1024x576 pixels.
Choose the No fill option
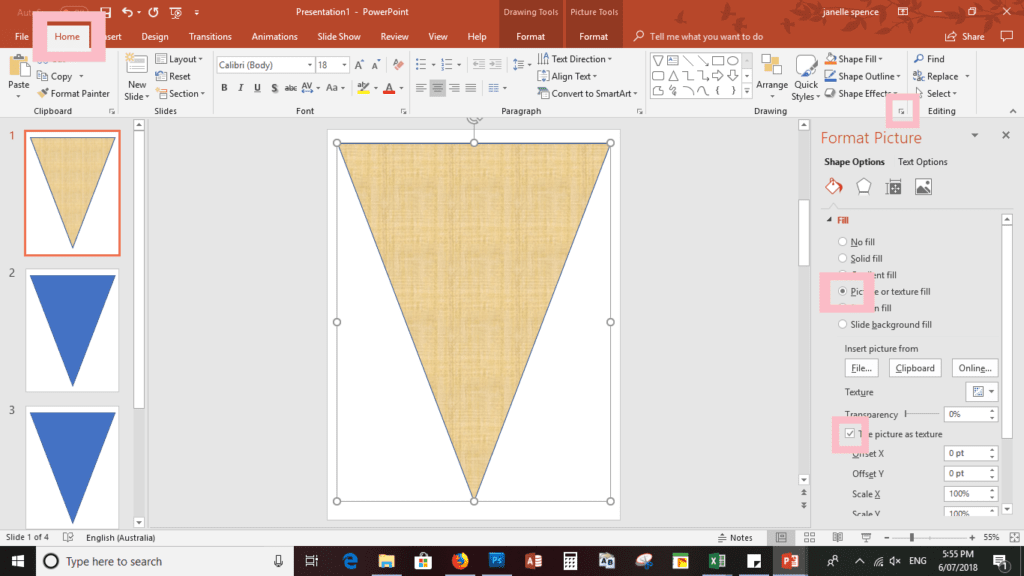(841, 241)
